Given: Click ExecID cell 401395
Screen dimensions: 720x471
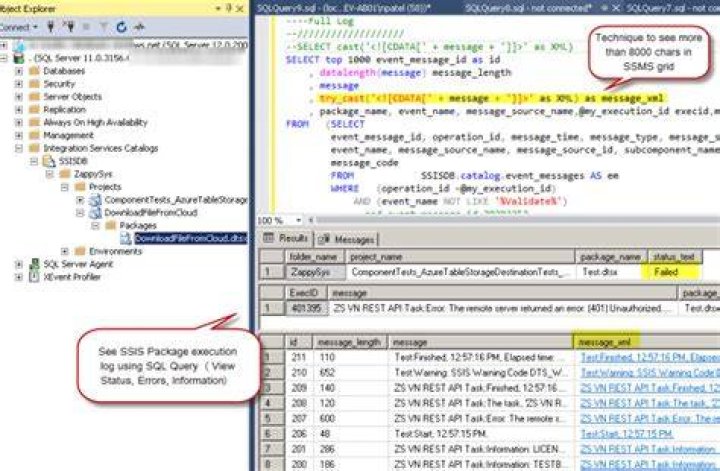Looking at the screenshot, I should [306, 308].
